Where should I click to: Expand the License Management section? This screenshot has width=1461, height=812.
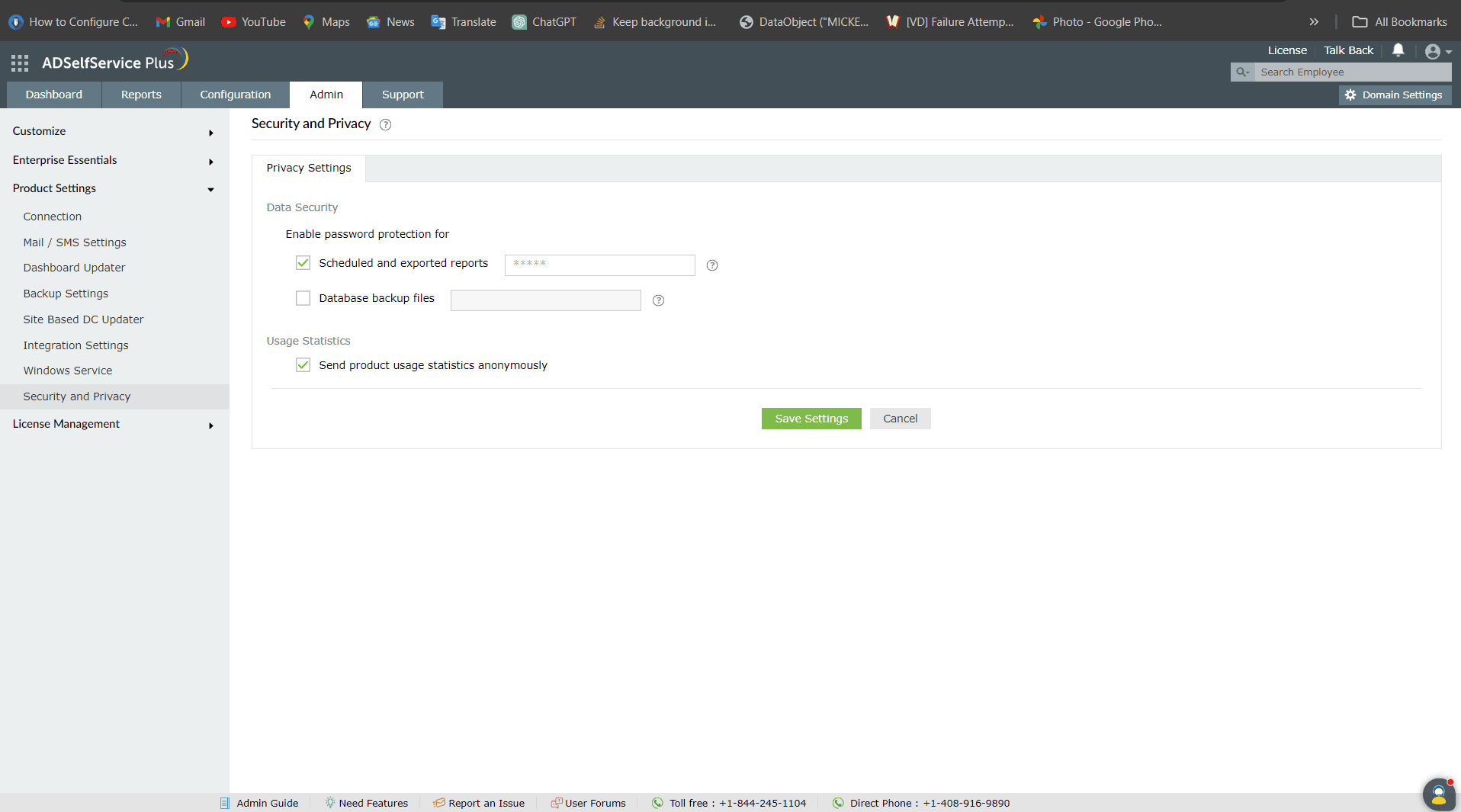point(114,424)
